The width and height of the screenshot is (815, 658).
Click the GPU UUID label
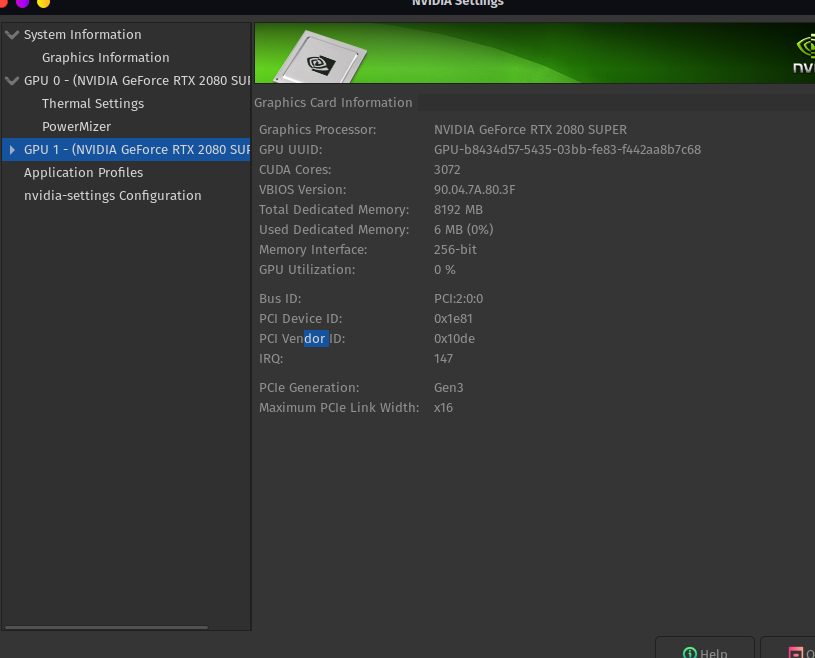point(291,150)
